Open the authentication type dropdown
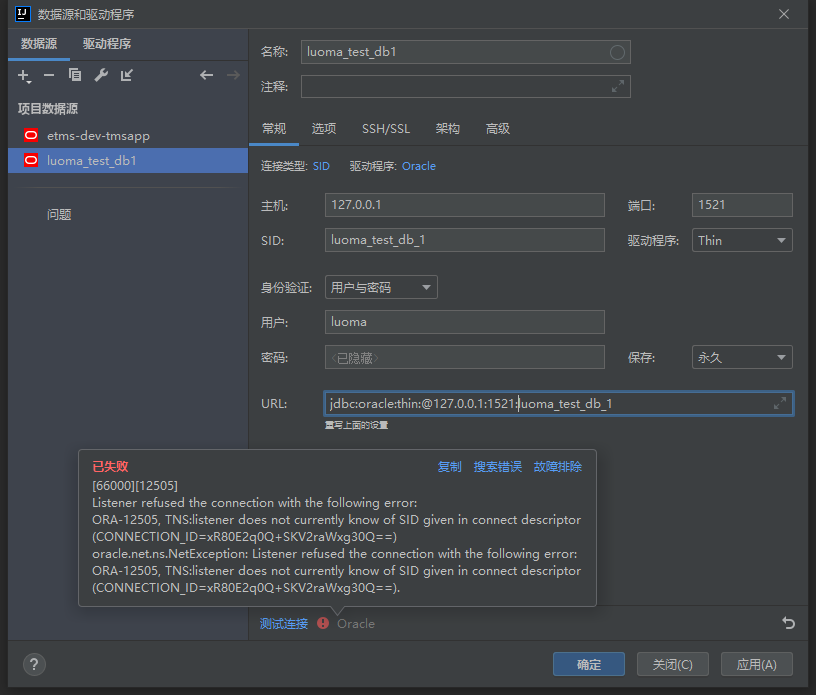816x695 pixels. coord(381,288)
